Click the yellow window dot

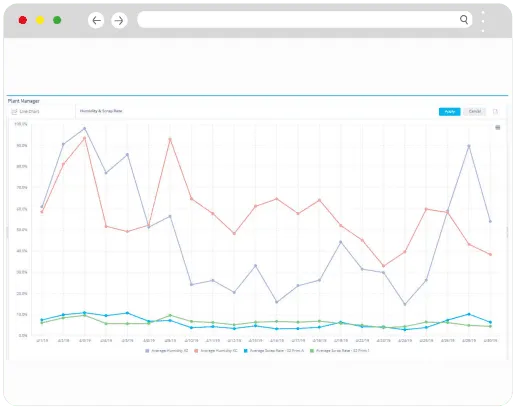[40, 20]
